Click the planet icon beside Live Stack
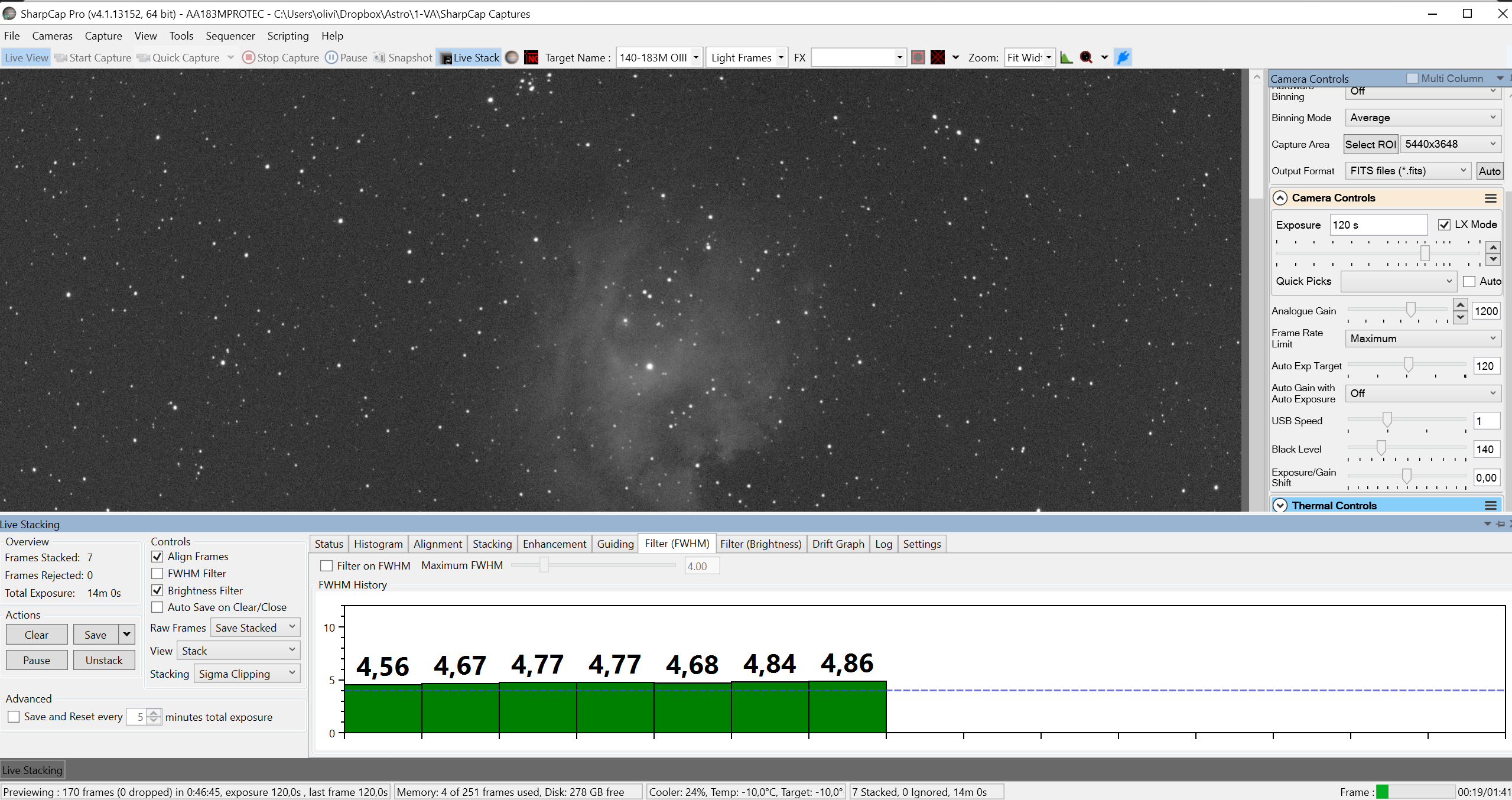 512,57
